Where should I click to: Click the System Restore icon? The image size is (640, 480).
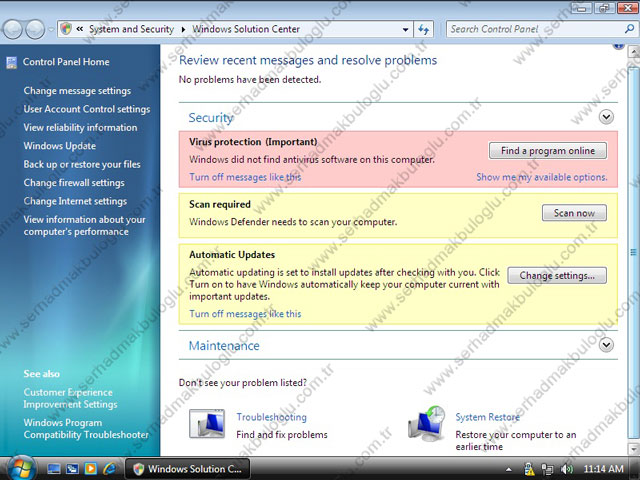[x=427, y=424]
